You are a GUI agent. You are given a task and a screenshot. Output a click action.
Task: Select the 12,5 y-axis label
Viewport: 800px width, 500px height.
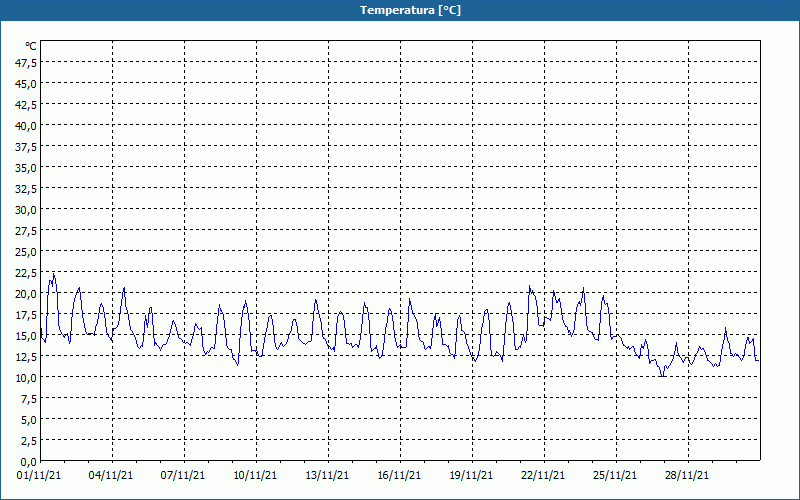pyautogui.click(x=27, y=357)
